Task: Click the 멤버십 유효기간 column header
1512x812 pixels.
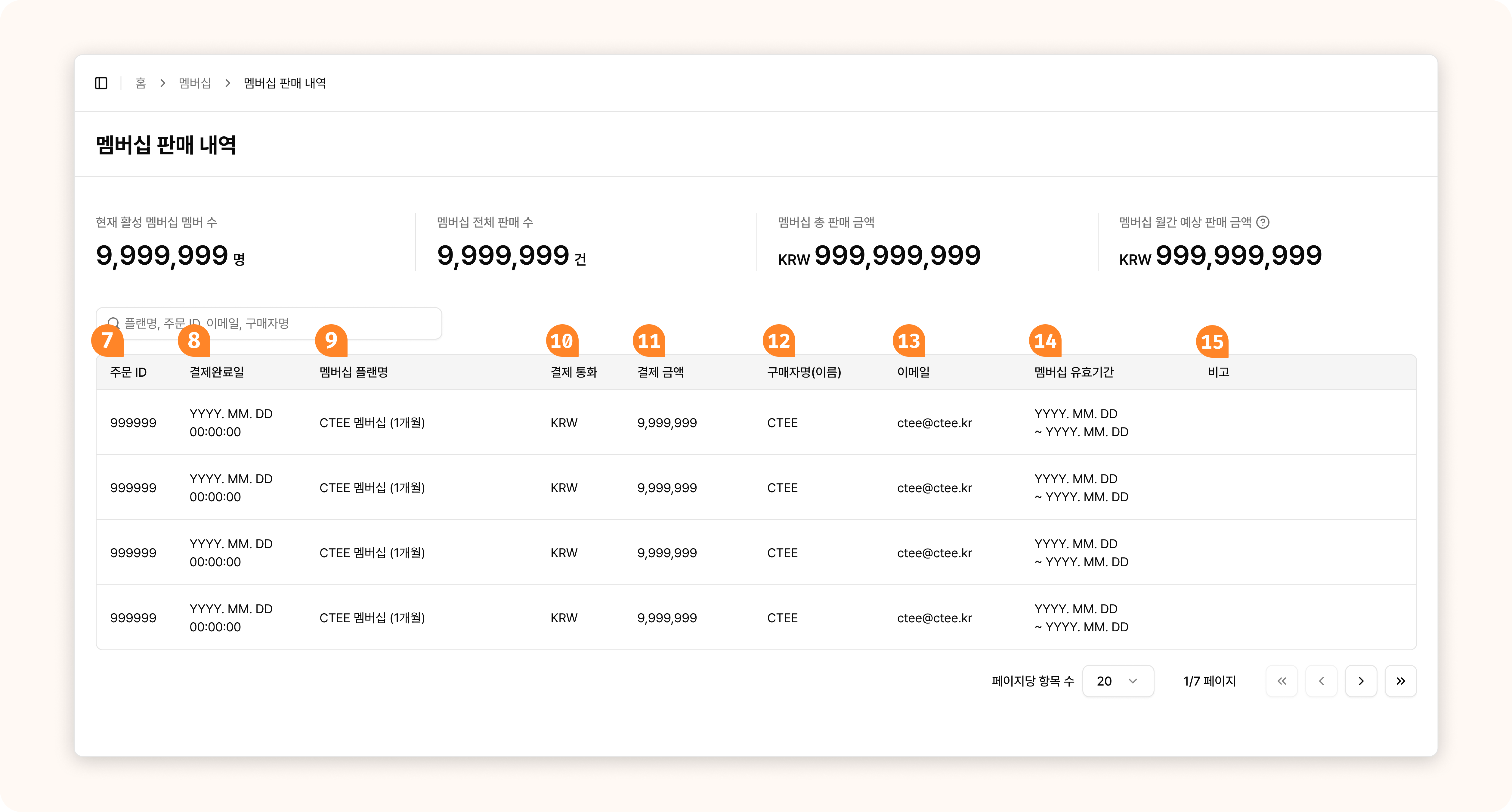Action: [x=1074, y=372]
